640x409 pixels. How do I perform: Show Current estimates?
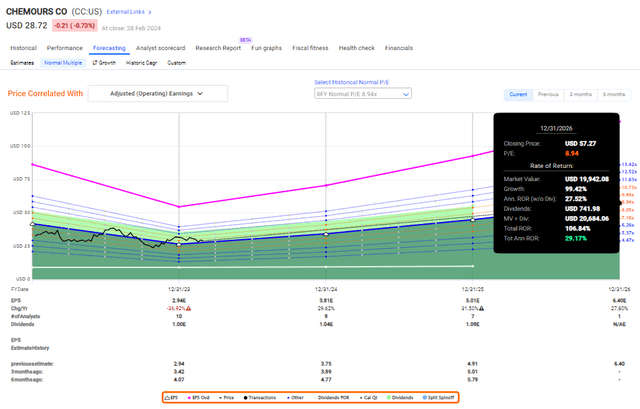point(518,94)
